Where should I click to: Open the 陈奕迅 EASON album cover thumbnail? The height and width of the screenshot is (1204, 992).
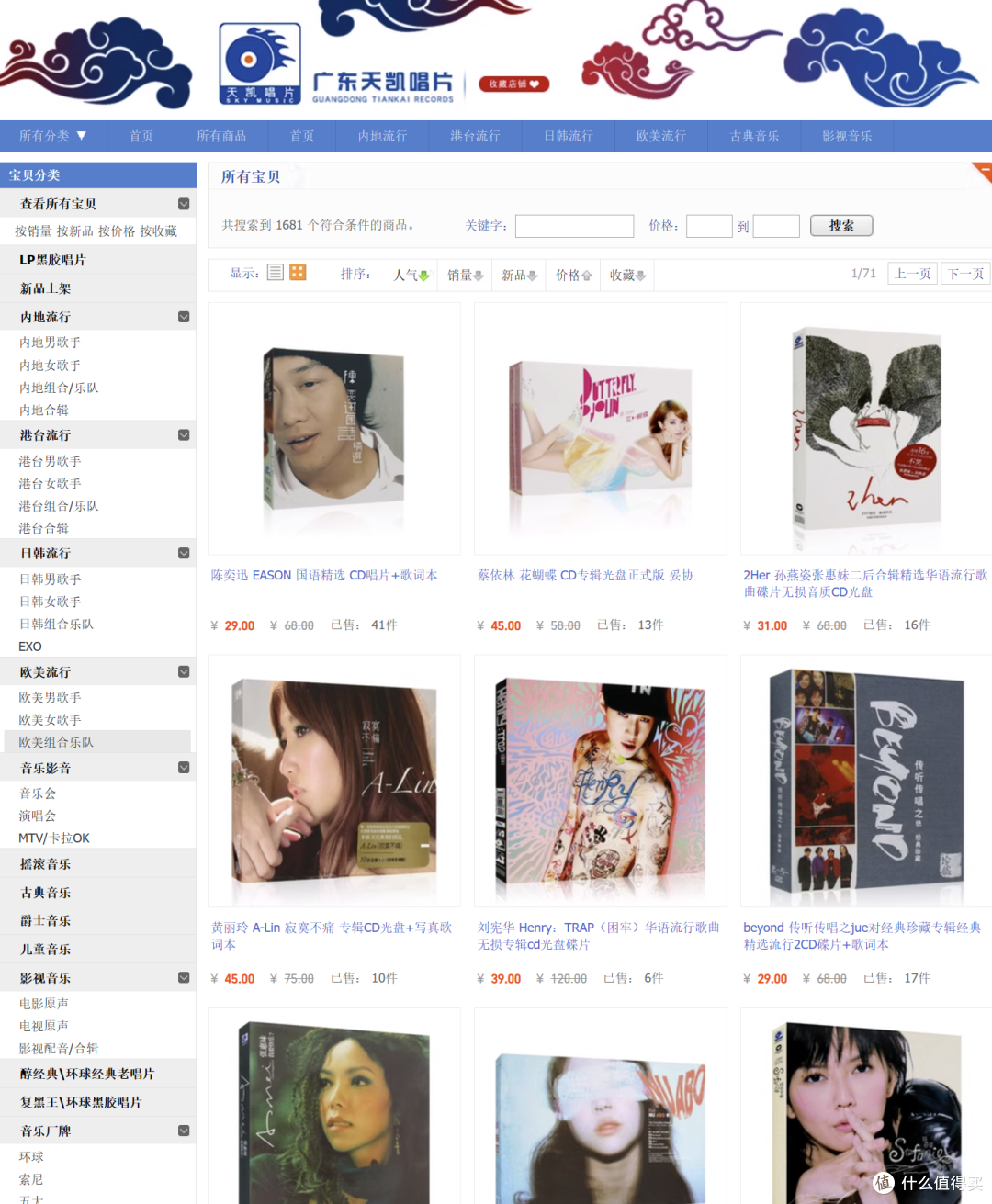[x=334, y=429]
